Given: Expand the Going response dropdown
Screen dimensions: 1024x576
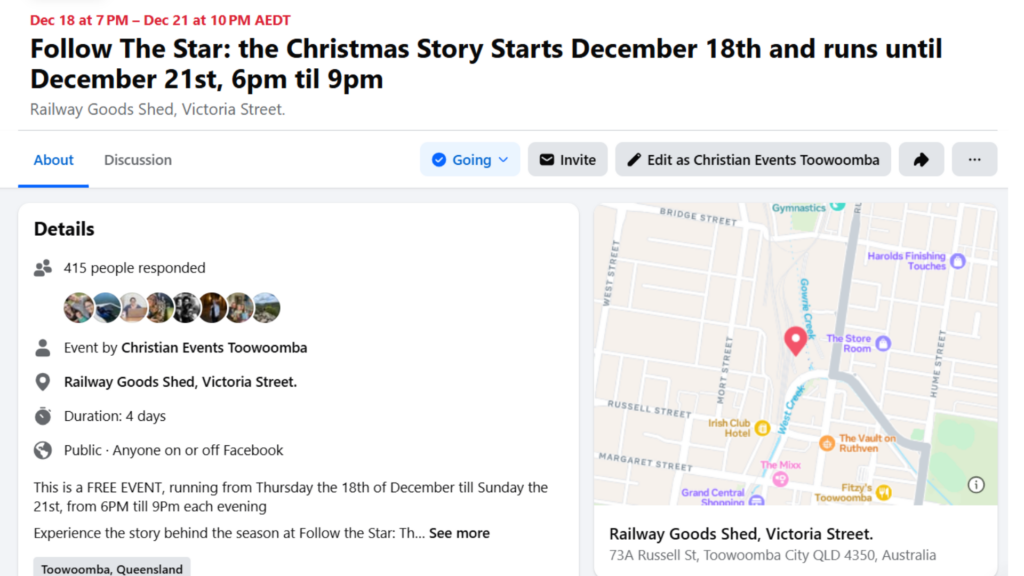Looking at the screenshot, I should click(470, 160).
